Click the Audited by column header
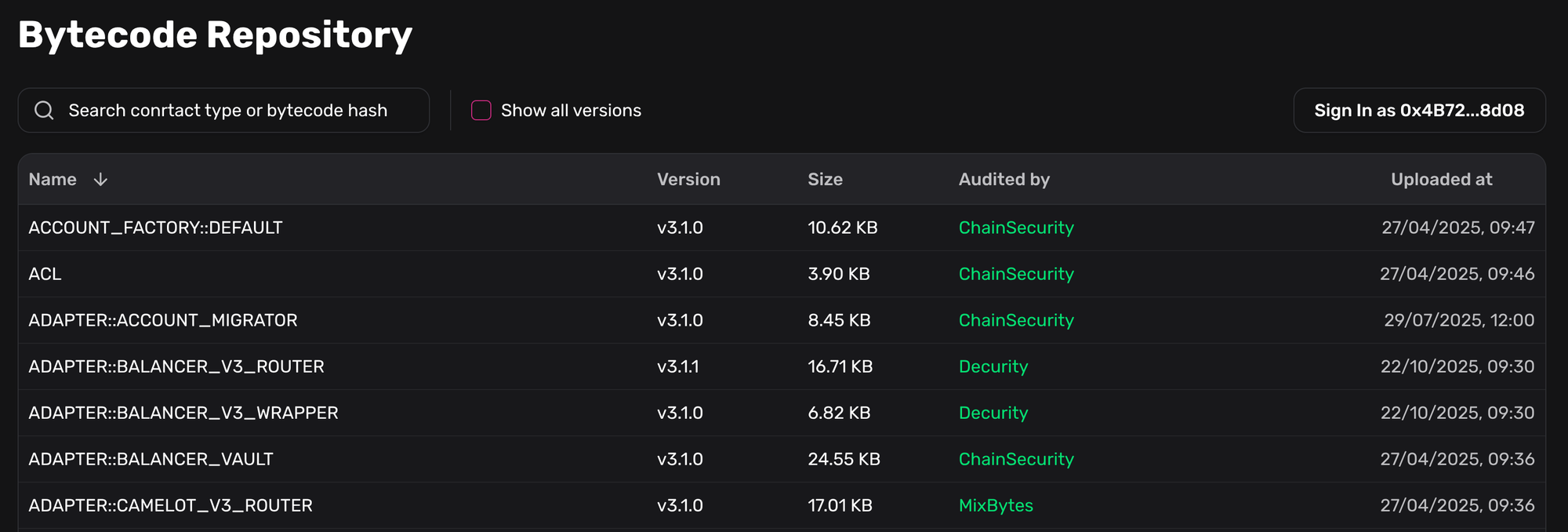The image size is (1568, 532). coord(1004,180)
